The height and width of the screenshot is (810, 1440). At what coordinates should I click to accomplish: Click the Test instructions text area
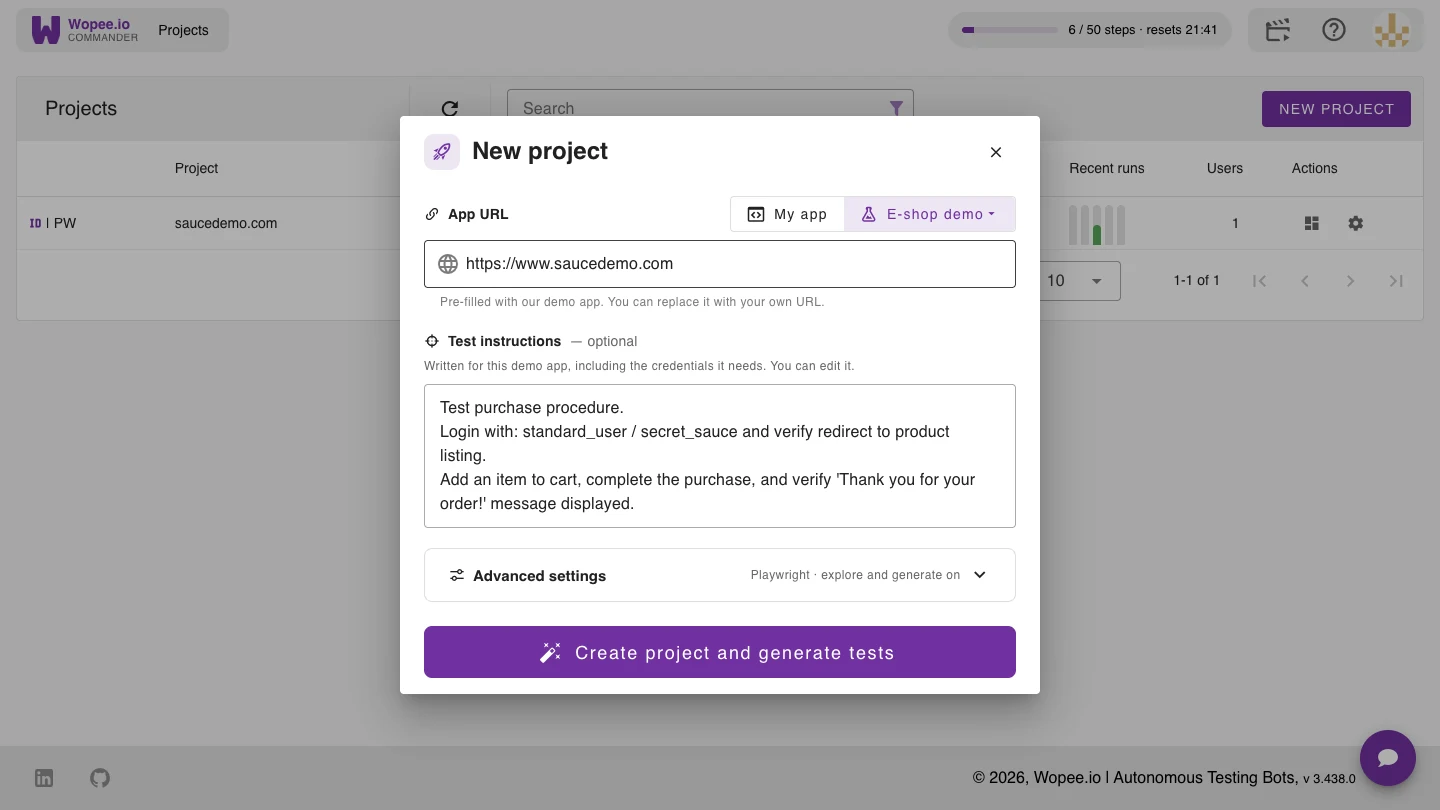coord(720,456)
